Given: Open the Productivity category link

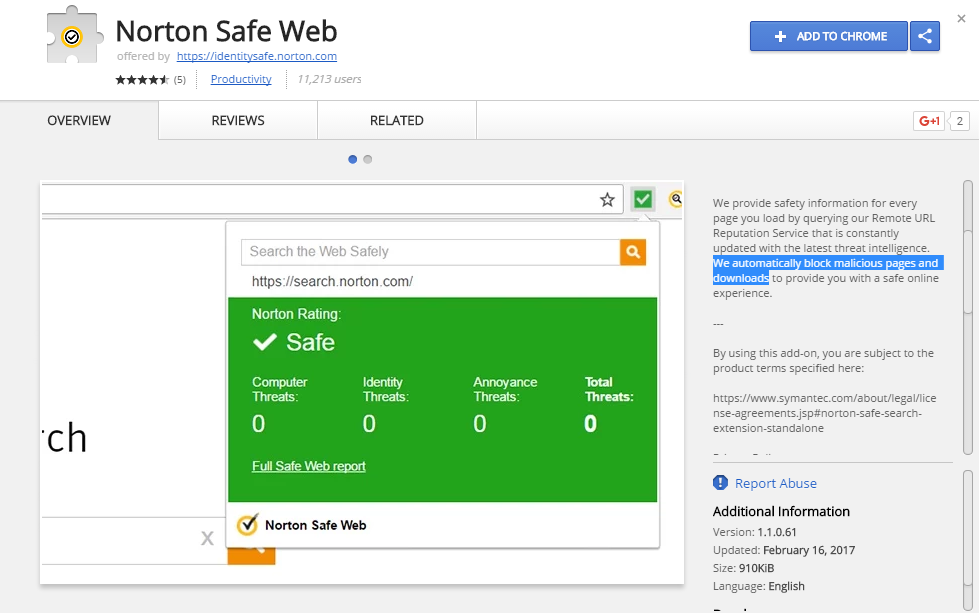Looking at the screenshot, I should click(x=241, y=79).
